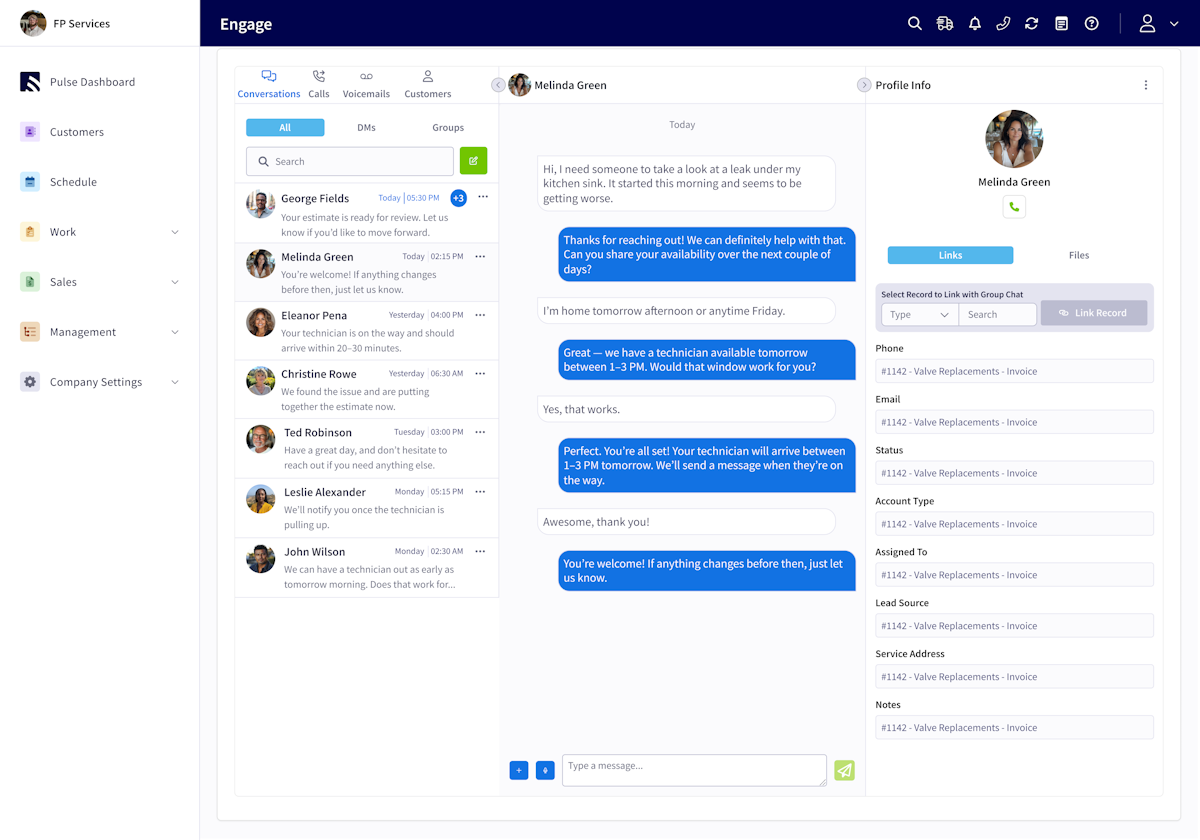This screenshot has height=840, width=1200.
Task: Send message with paper plane button
Action: click(845, 770)
